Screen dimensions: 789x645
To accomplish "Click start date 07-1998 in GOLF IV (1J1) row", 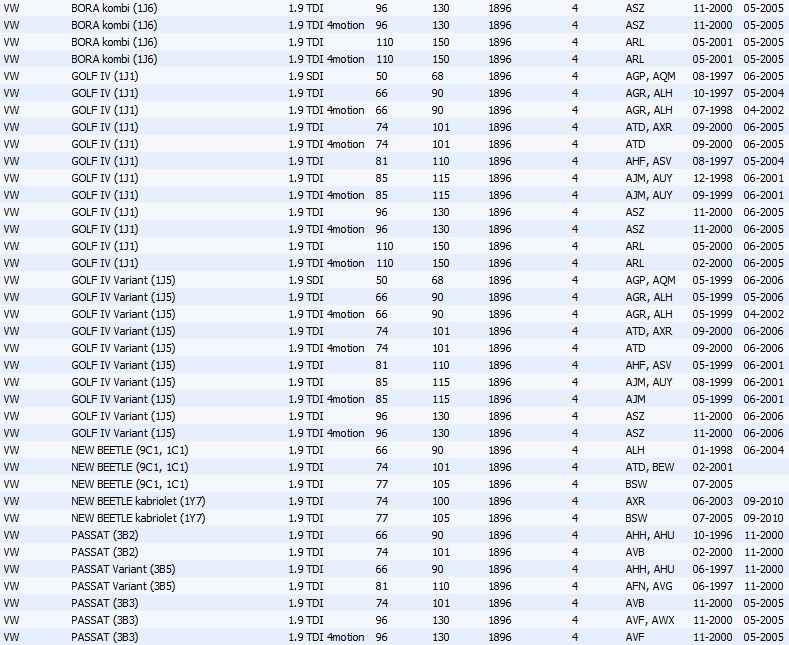I will (x=712, y=110).
